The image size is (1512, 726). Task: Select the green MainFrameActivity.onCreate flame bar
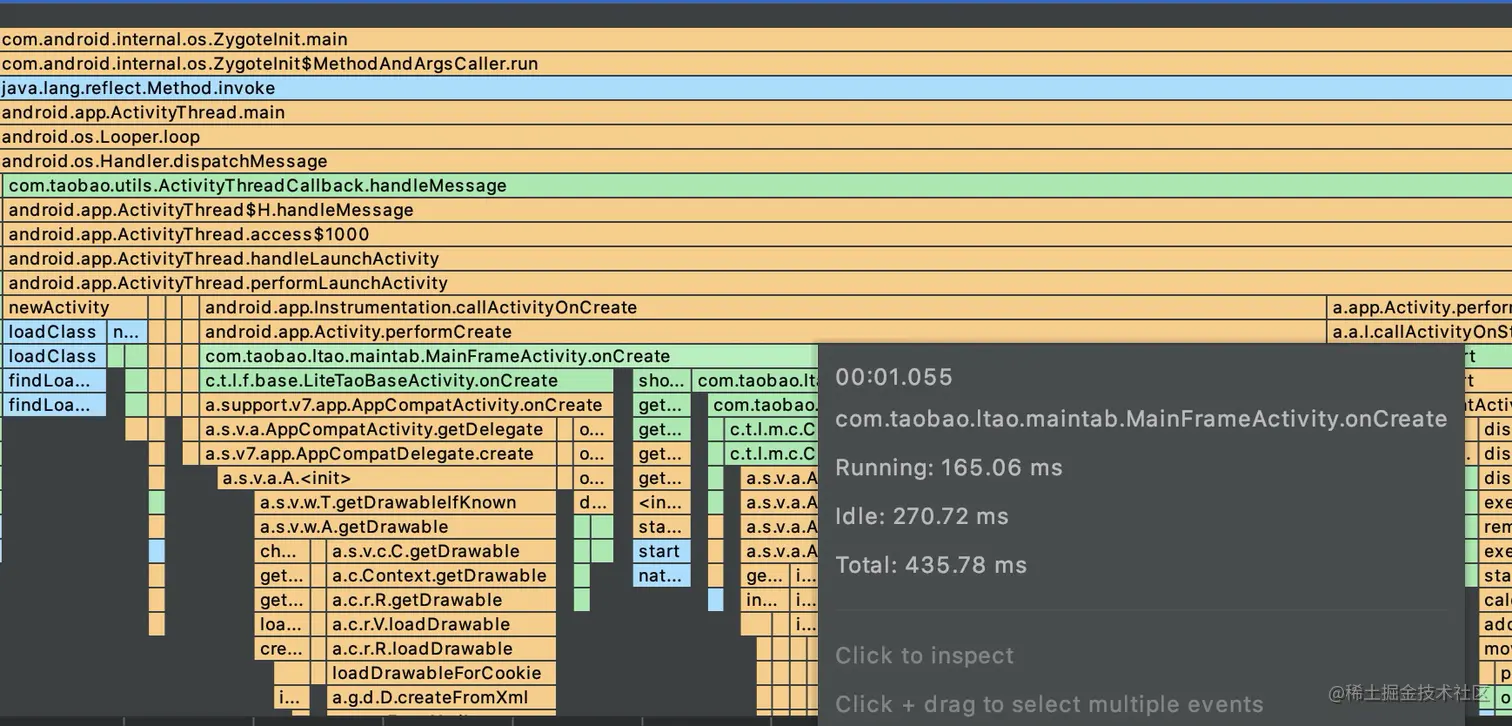coord(509,356)
